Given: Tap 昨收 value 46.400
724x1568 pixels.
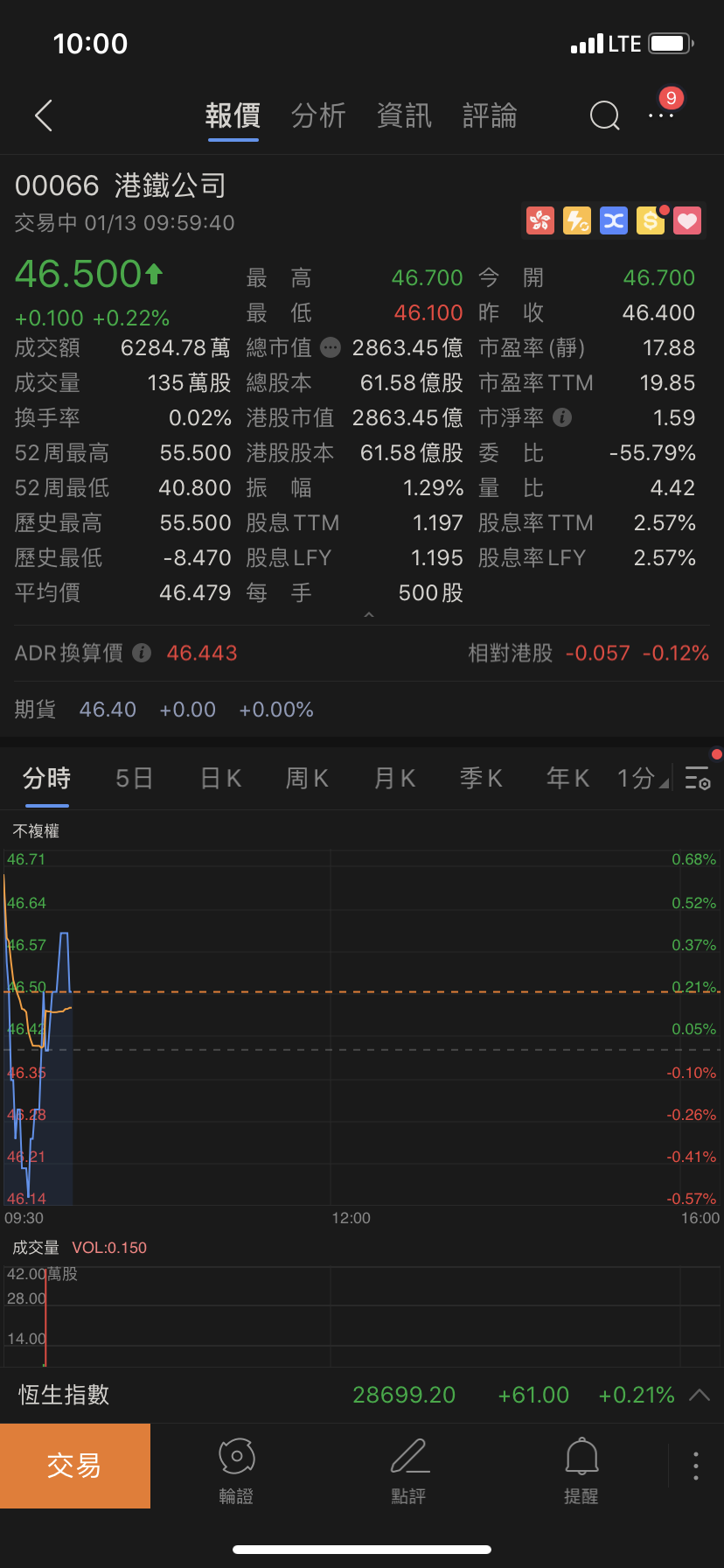Looking at the screenshot, I should pos(658,312).
